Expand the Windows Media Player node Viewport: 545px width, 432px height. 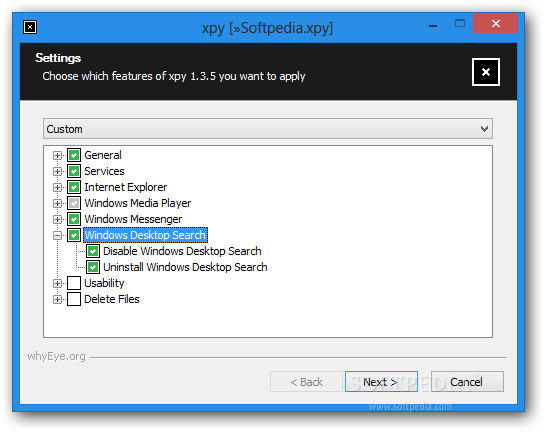(57, 203)
